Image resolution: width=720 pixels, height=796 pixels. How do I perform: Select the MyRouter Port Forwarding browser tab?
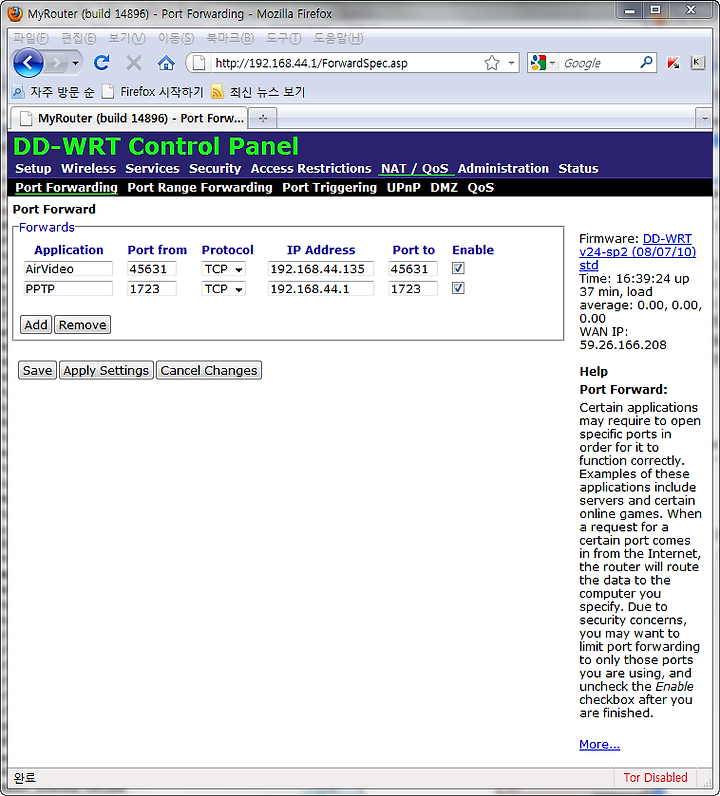(129, 118)
